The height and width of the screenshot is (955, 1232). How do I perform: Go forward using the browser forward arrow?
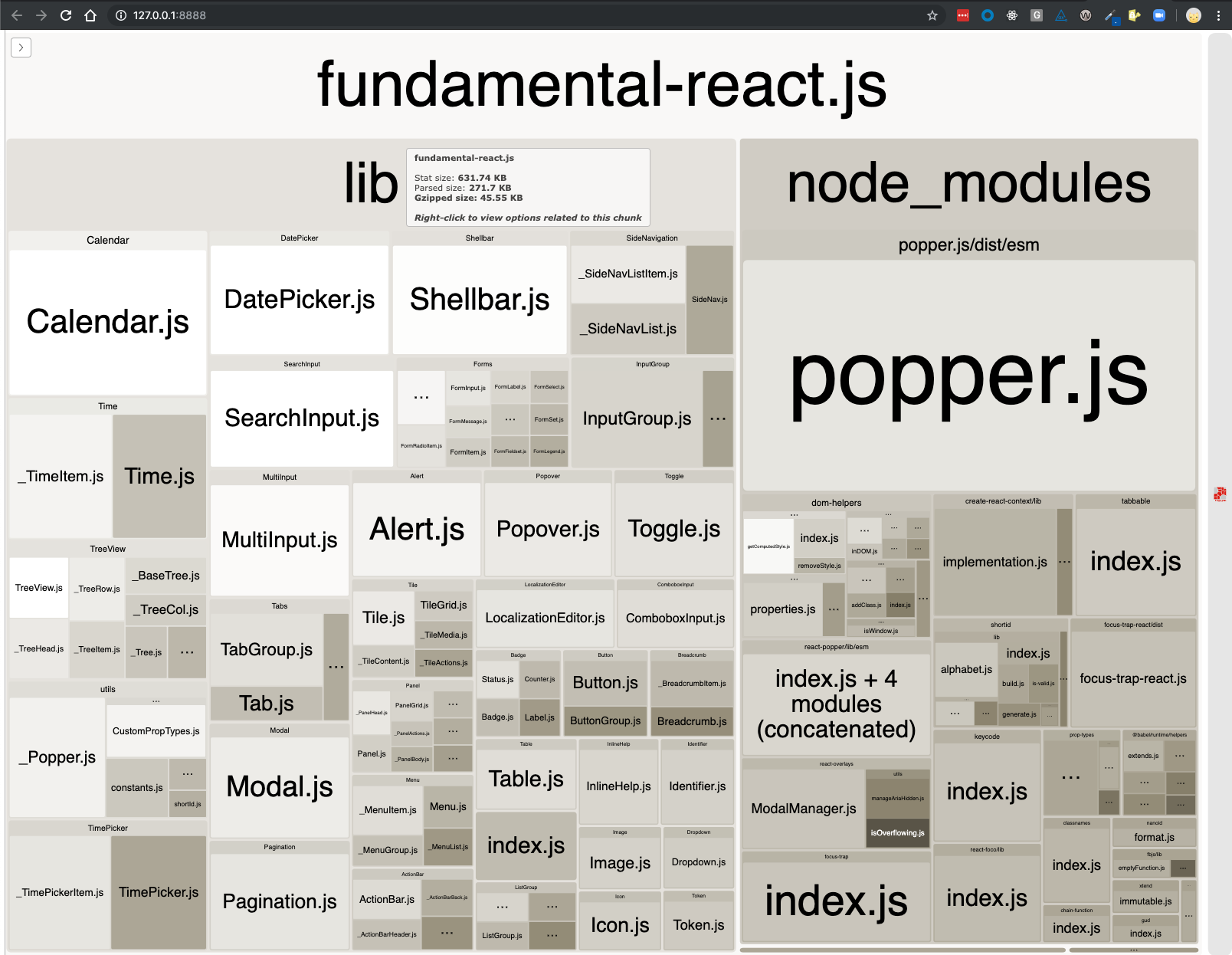41,15
